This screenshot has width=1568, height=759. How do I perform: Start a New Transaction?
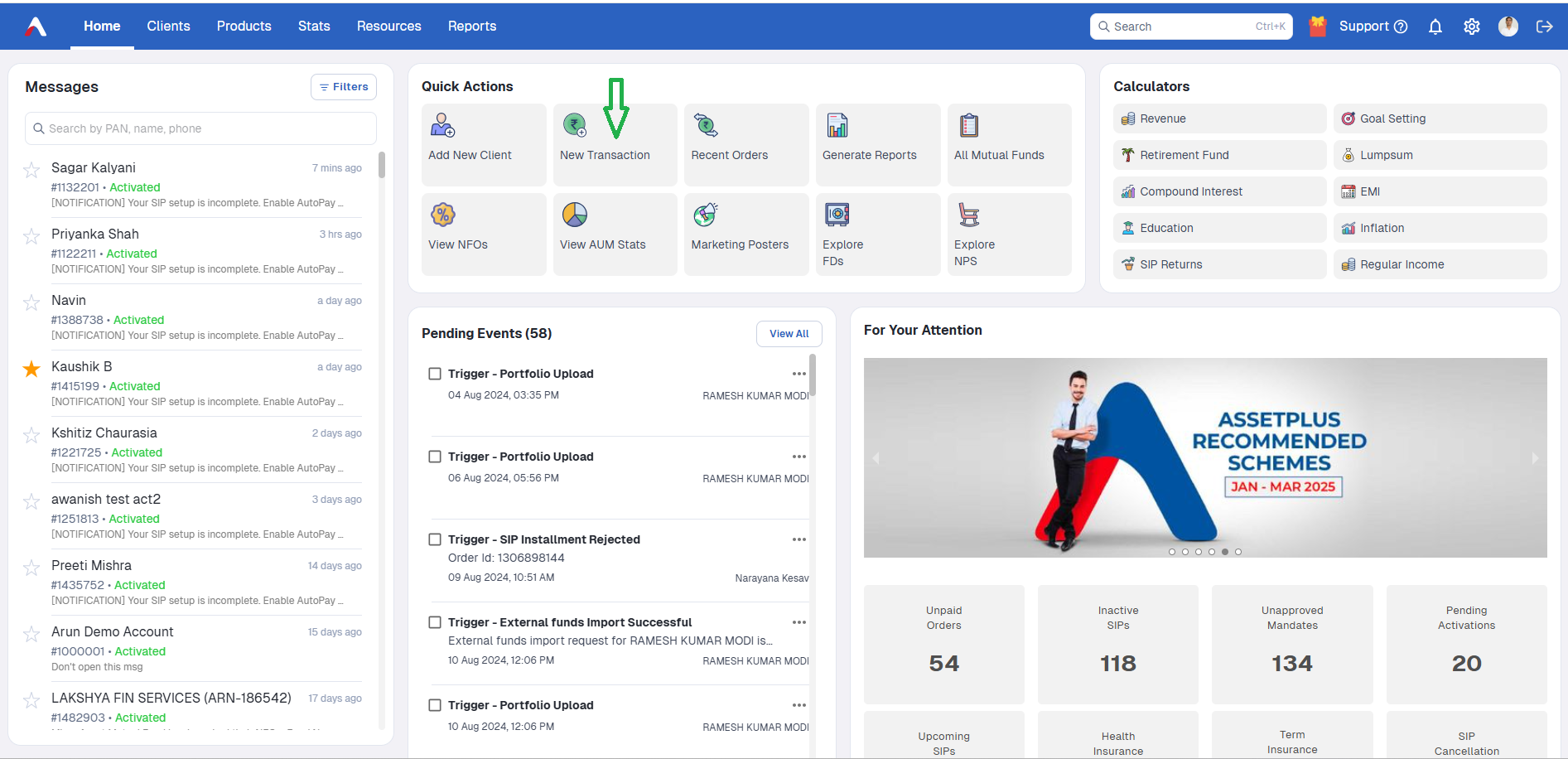pyautogui.click(x=615, y=145)
